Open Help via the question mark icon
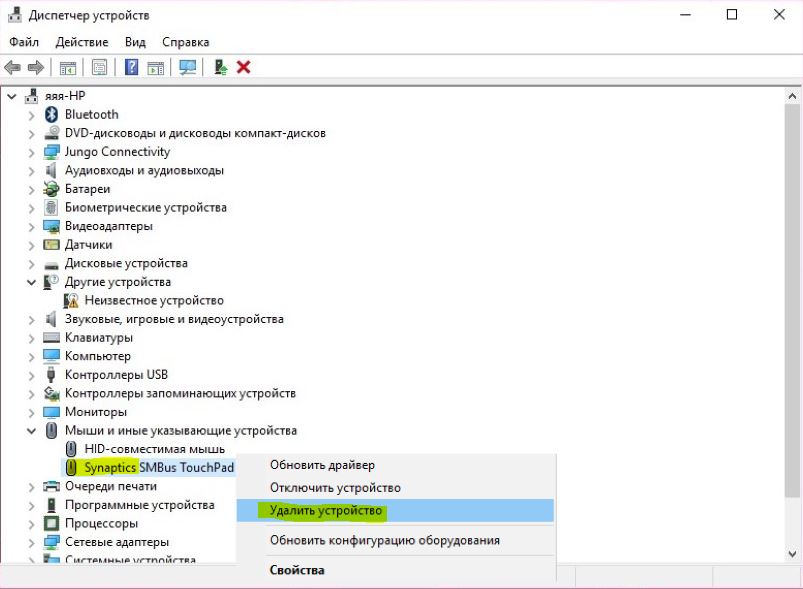Screen dimensions: 803x589 pyautogui.click(x=132, y=67)
